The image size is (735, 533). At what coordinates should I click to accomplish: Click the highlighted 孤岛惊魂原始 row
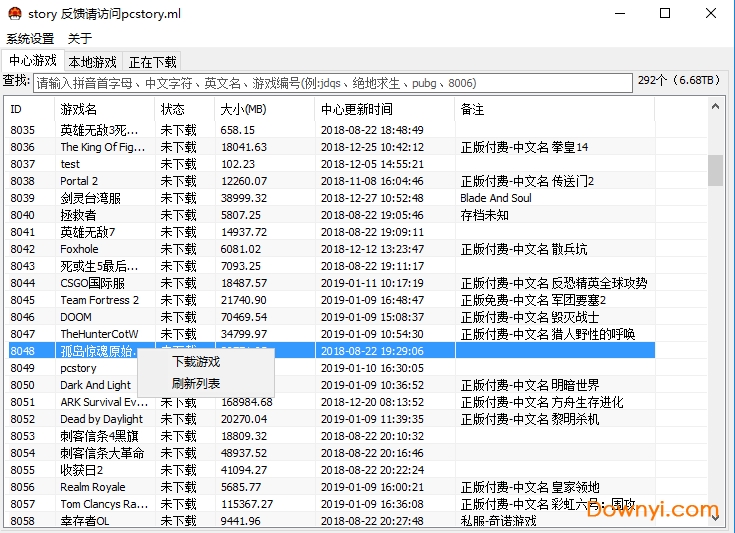point(331,351)
